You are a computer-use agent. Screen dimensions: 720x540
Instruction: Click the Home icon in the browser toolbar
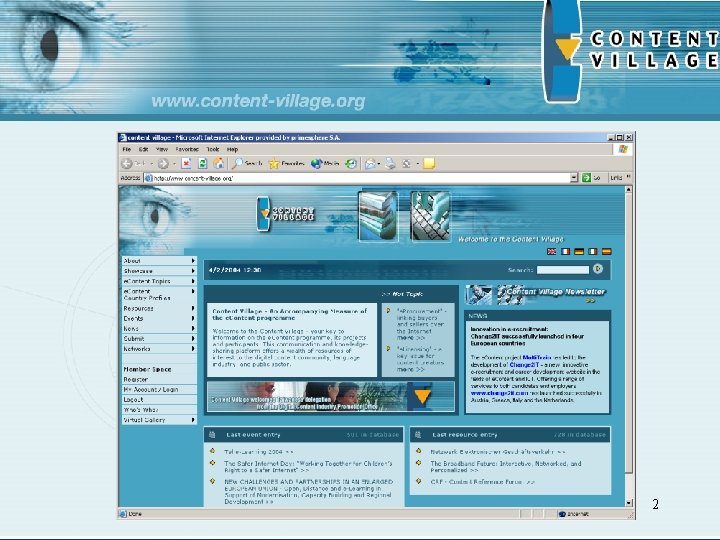219,163
